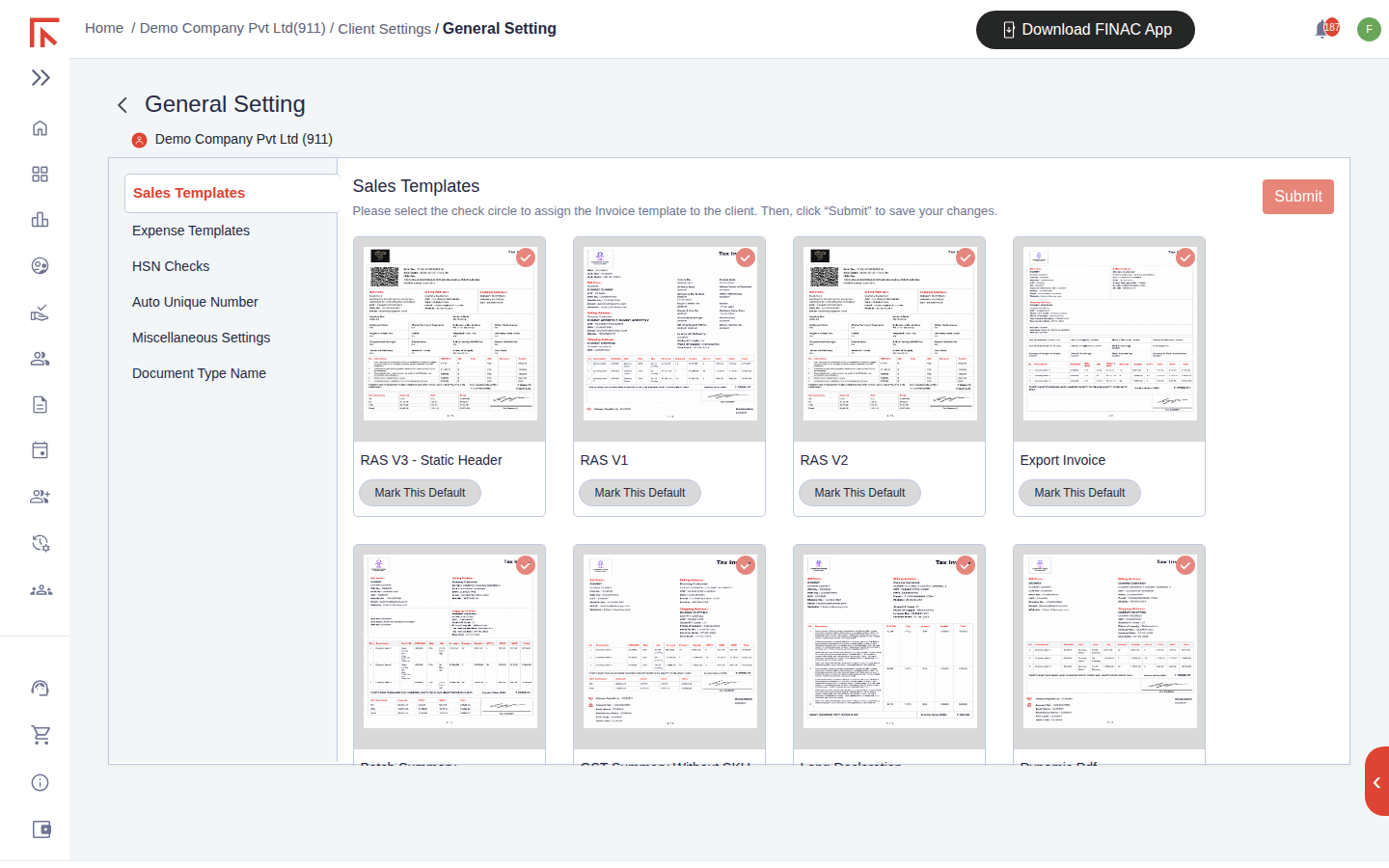Mark RAS V1 as default
The image size is (1389, 868).
pyautogui.click(x=640, y=493)
